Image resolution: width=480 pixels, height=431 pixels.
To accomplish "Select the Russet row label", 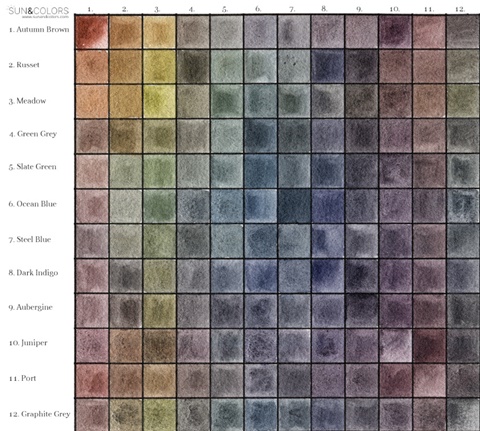I will point(24,65).
